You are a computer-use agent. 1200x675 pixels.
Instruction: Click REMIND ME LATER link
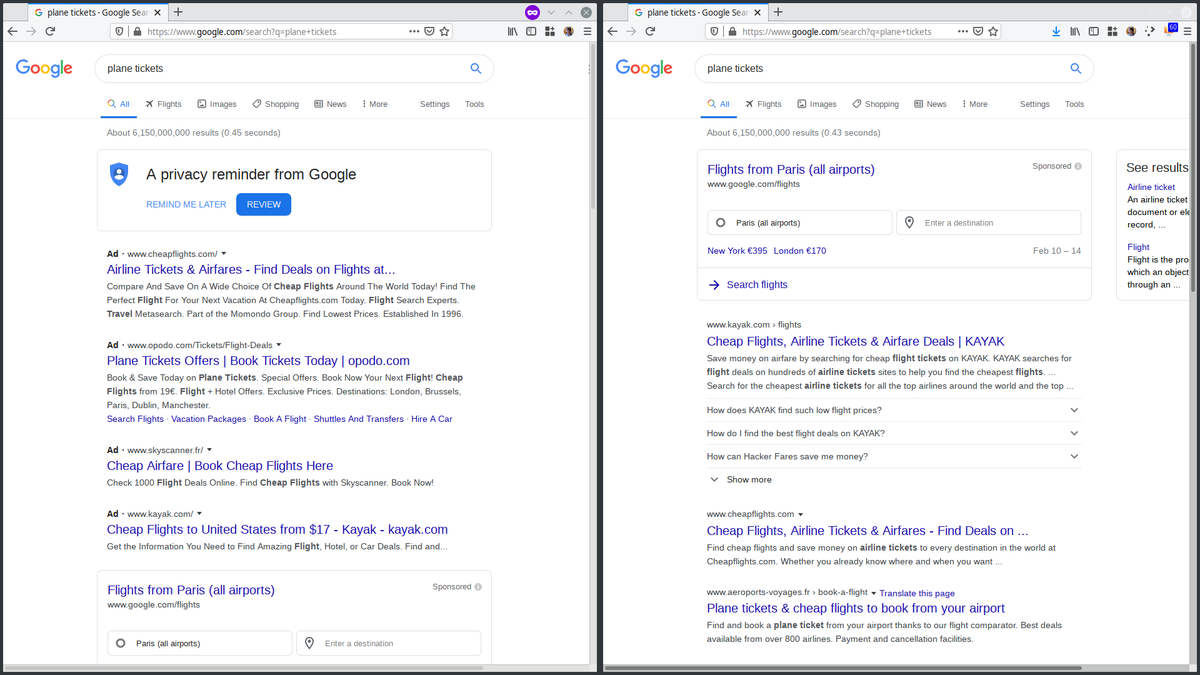[x=186, y=204]
